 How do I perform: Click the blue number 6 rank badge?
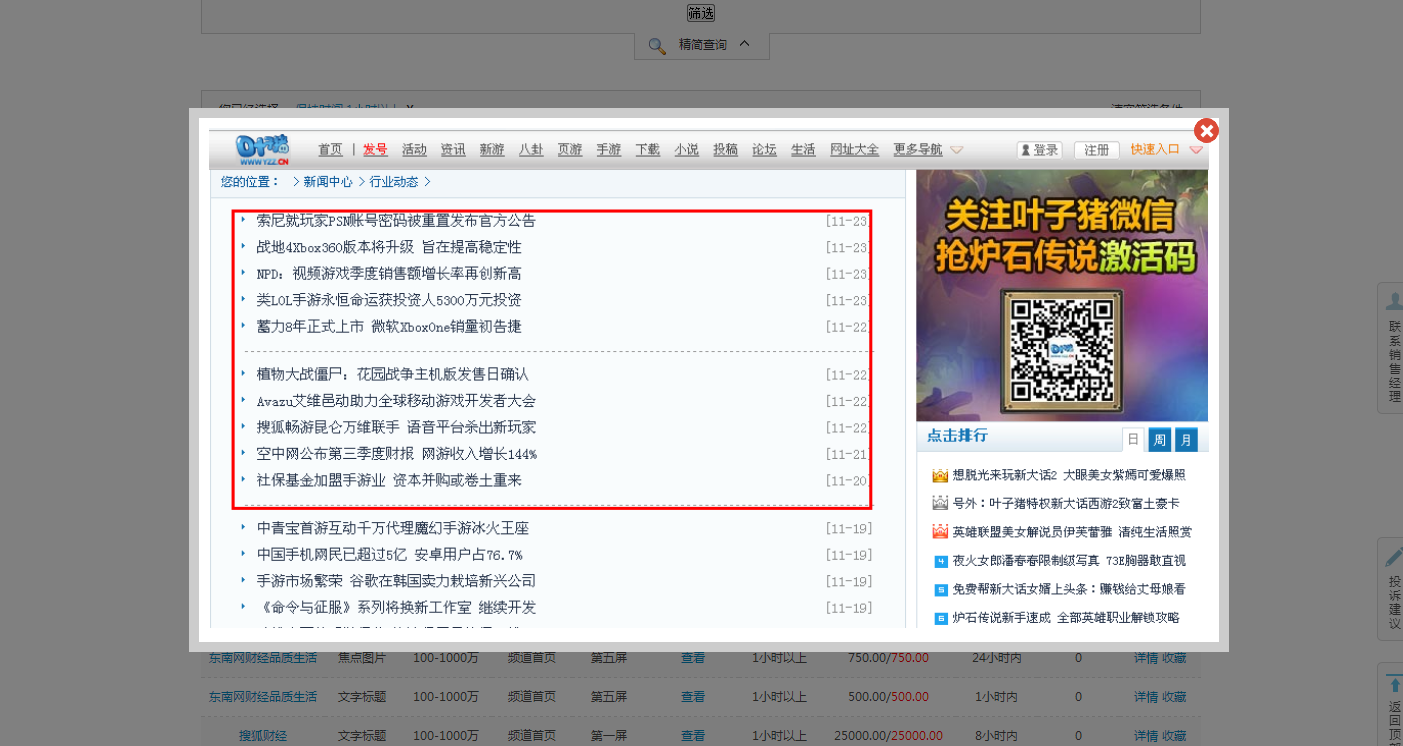940,619
